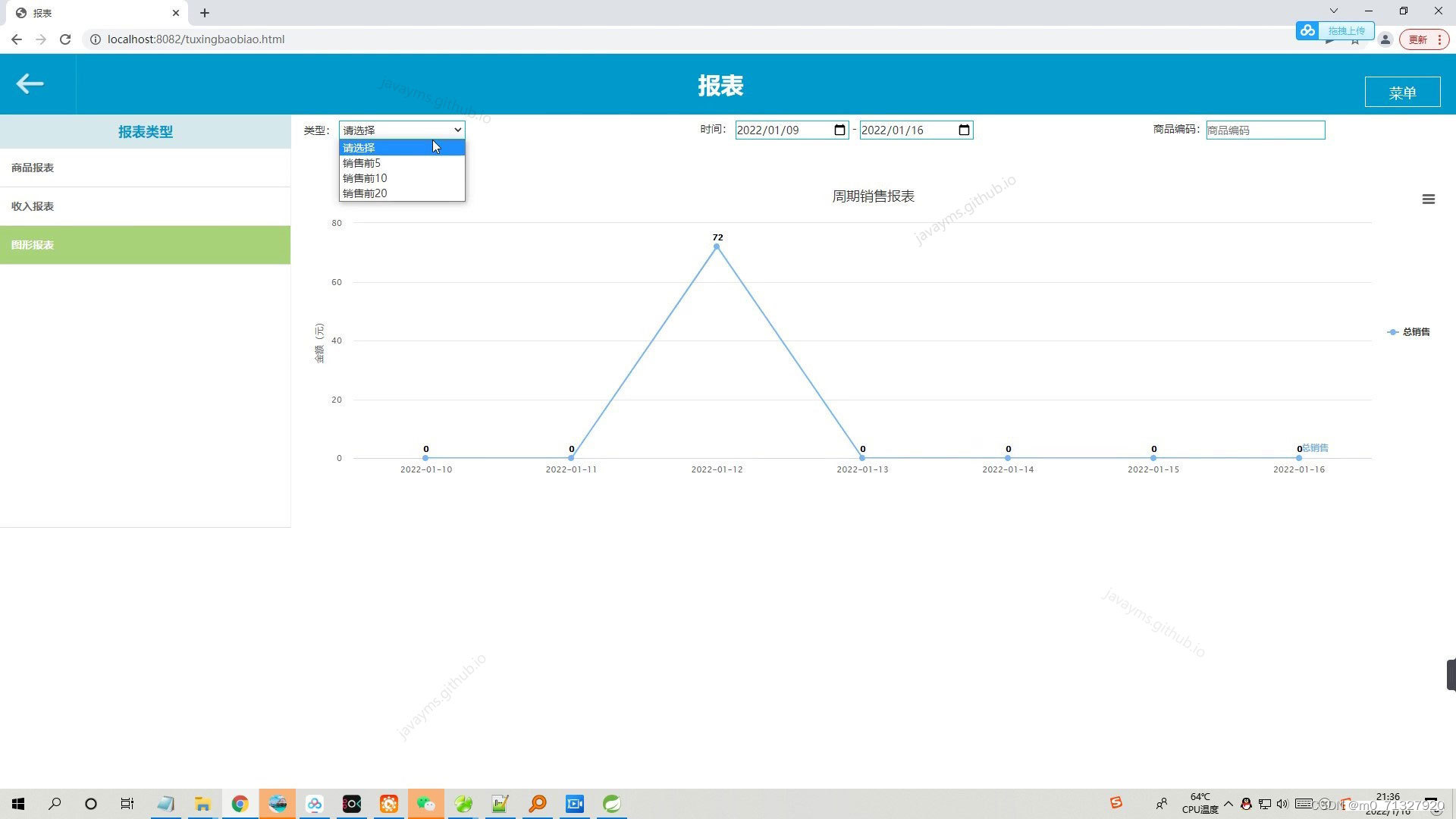Click the cloud upload extension icon
The height and width of the screenshot is (819, 1456).
(1307, 31)
